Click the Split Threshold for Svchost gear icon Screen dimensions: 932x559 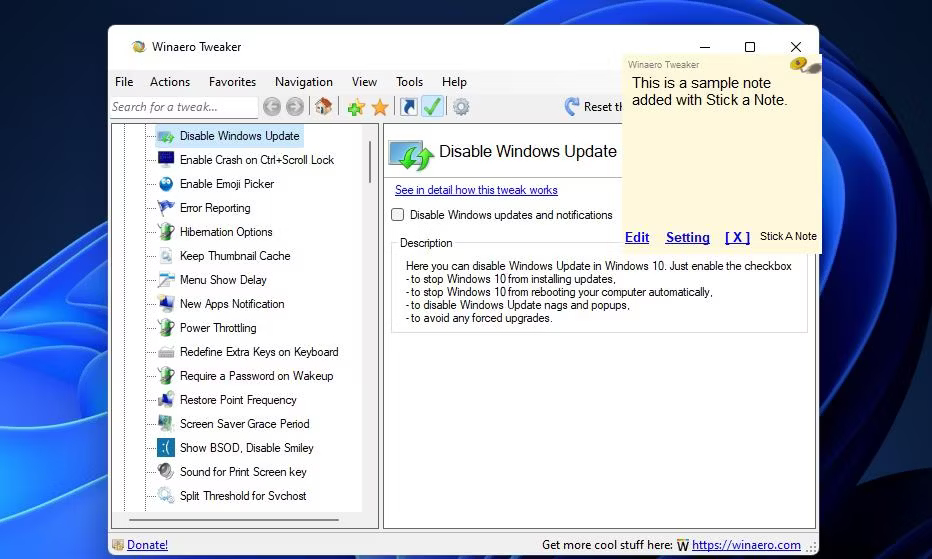[x=166, y=496]
